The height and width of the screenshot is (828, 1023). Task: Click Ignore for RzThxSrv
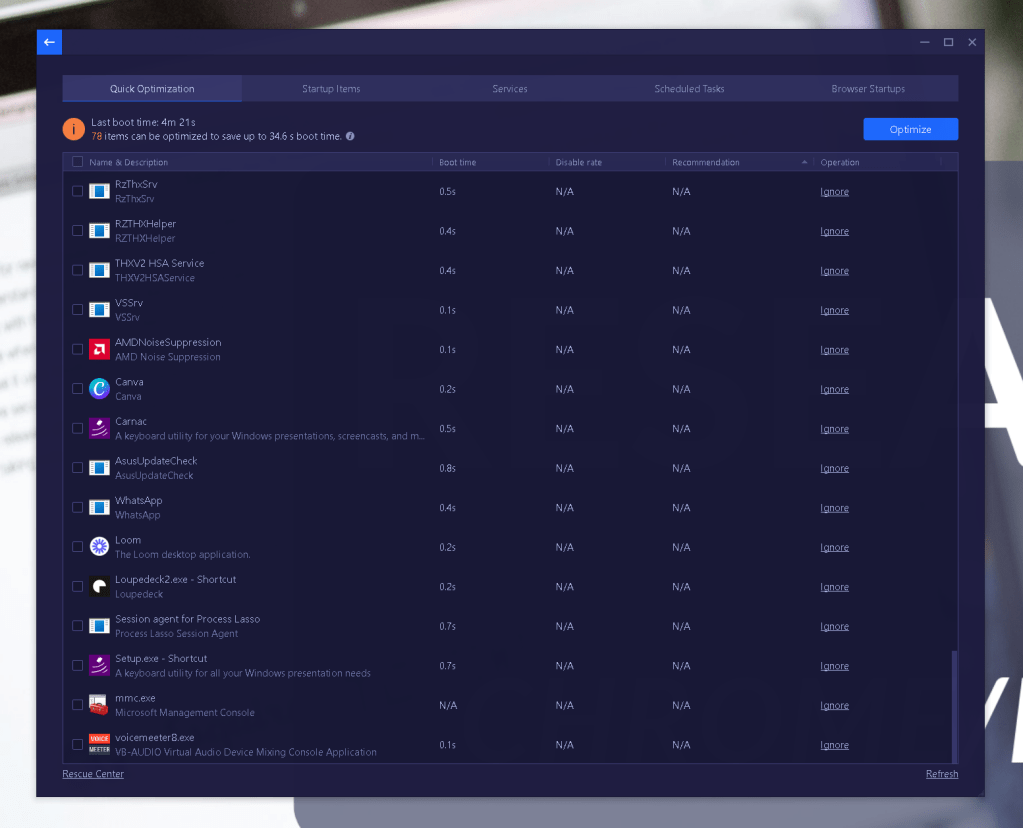[834, 192]
